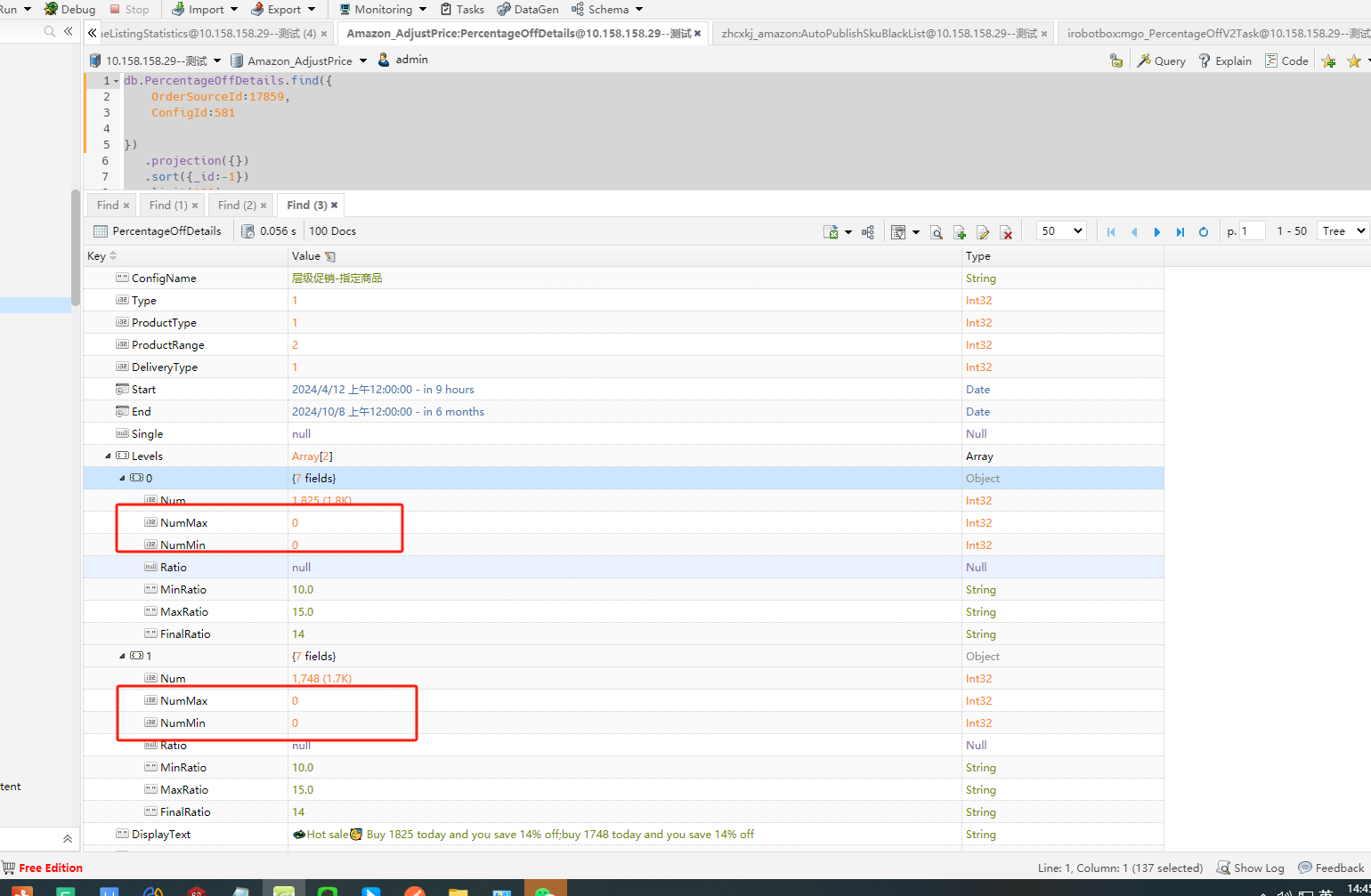Viewport: 1371px width, 896px height.
Task: Open the Tree view mode dropdown
Action: 1343,230
